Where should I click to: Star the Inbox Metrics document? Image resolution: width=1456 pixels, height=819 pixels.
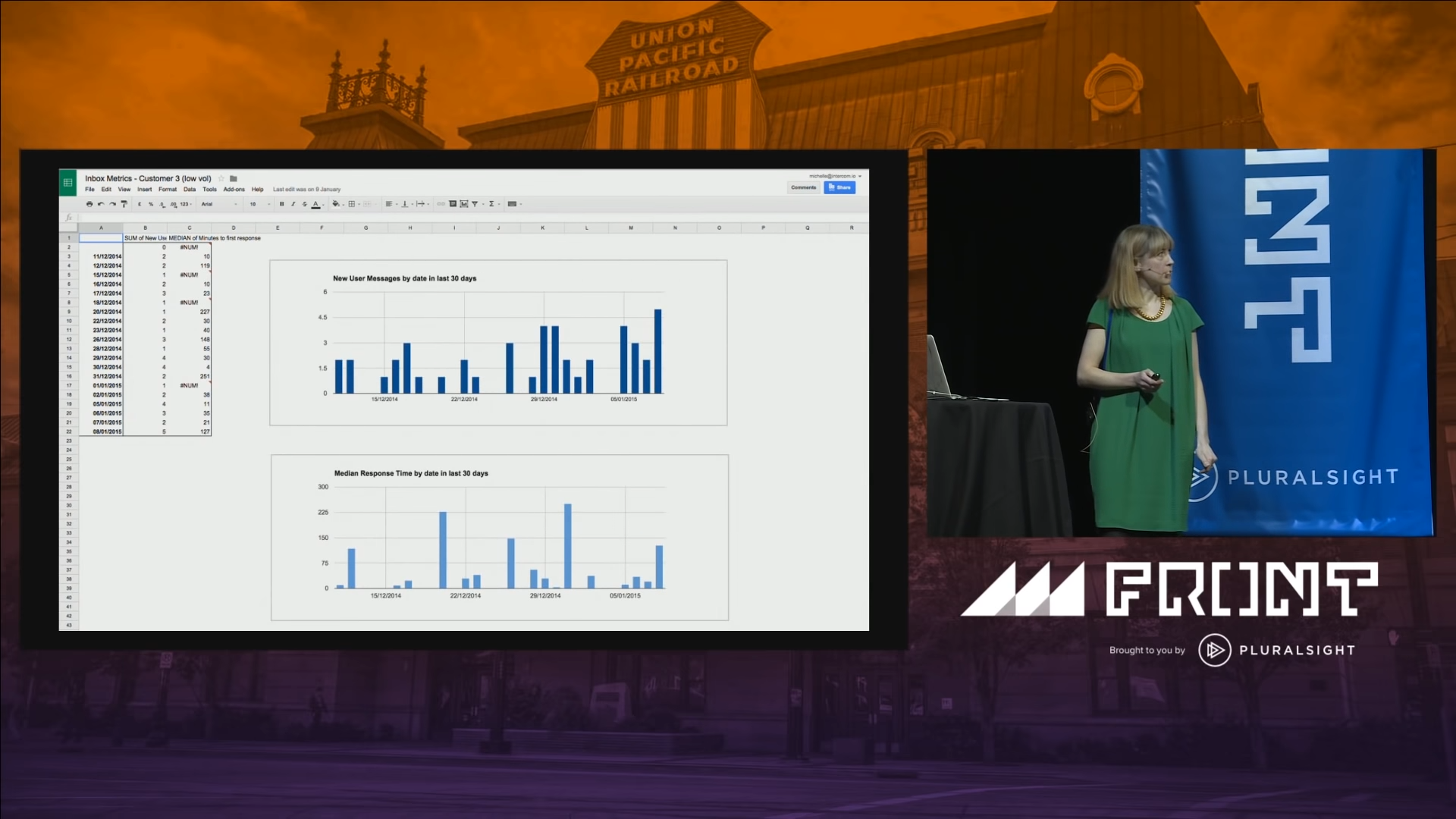(x=221, y=179)
